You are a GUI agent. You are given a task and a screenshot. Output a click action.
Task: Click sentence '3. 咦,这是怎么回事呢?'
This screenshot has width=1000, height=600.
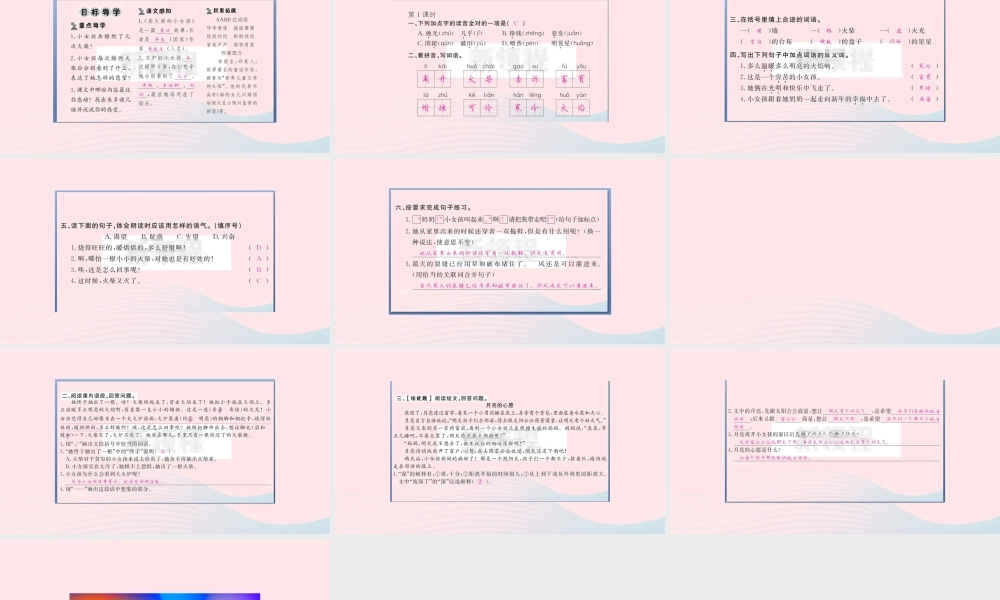click(105, 270)
